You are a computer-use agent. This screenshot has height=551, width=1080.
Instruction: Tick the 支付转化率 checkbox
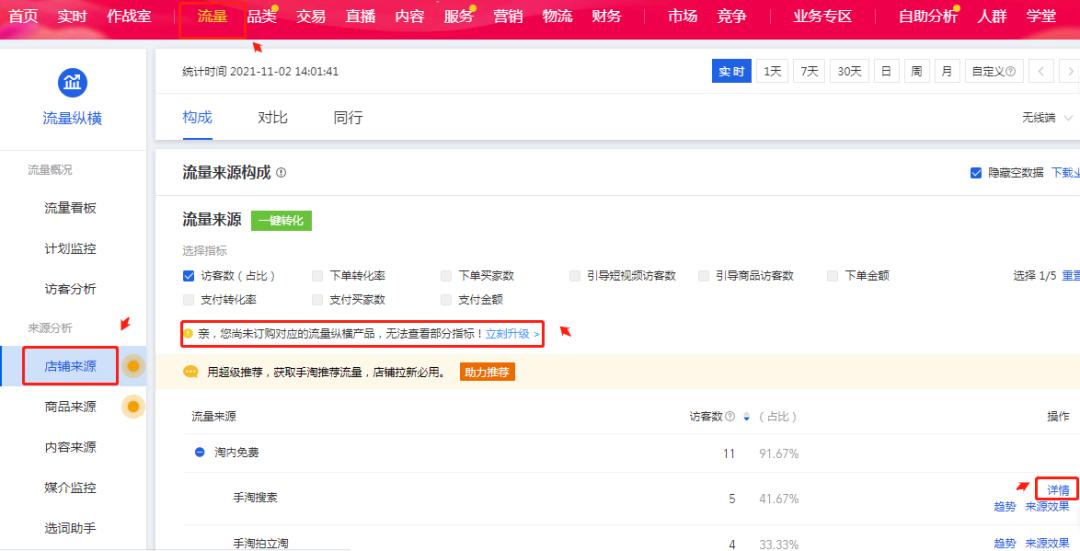point(189,300)
